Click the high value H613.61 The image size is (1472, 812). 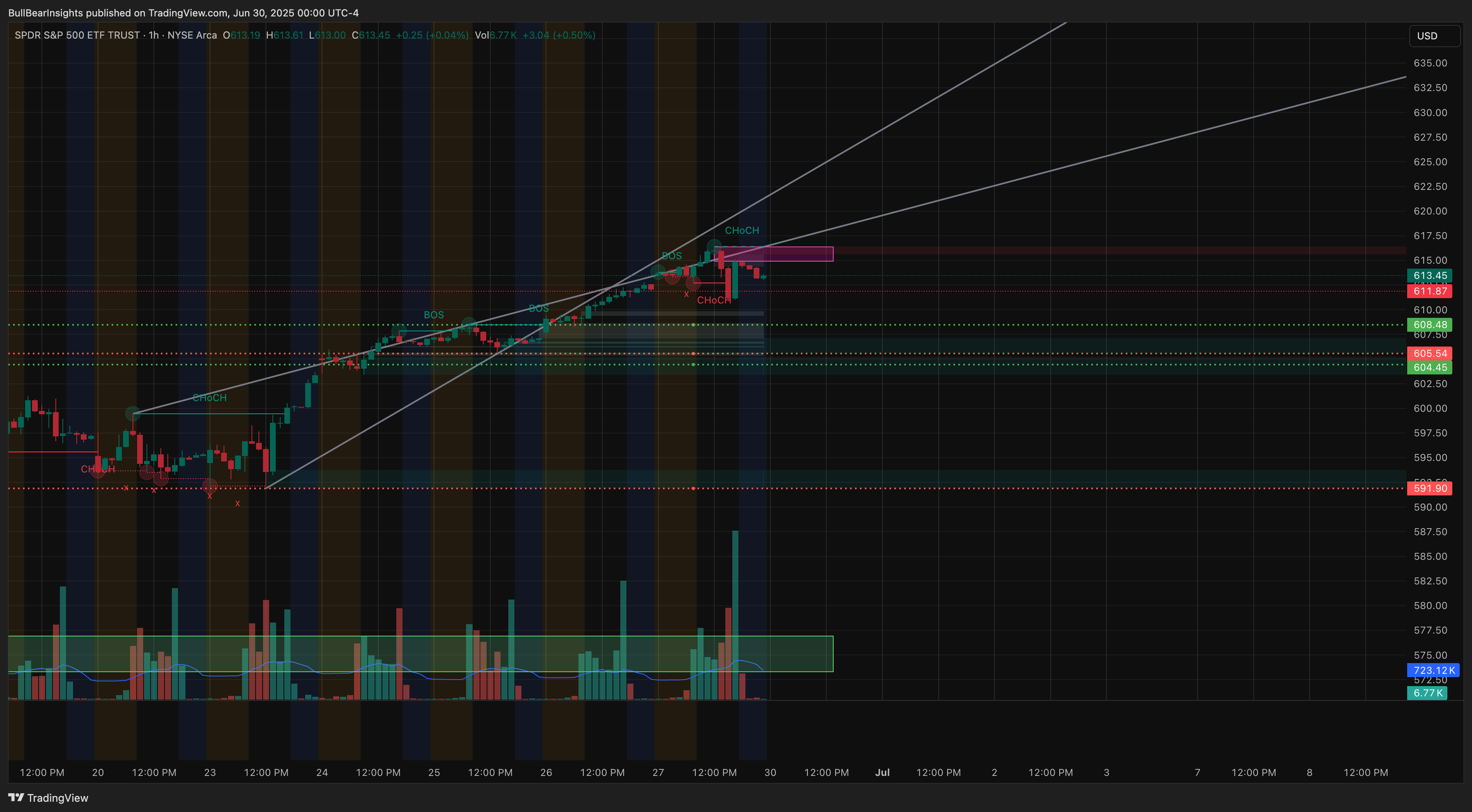[x=285, y=35]
